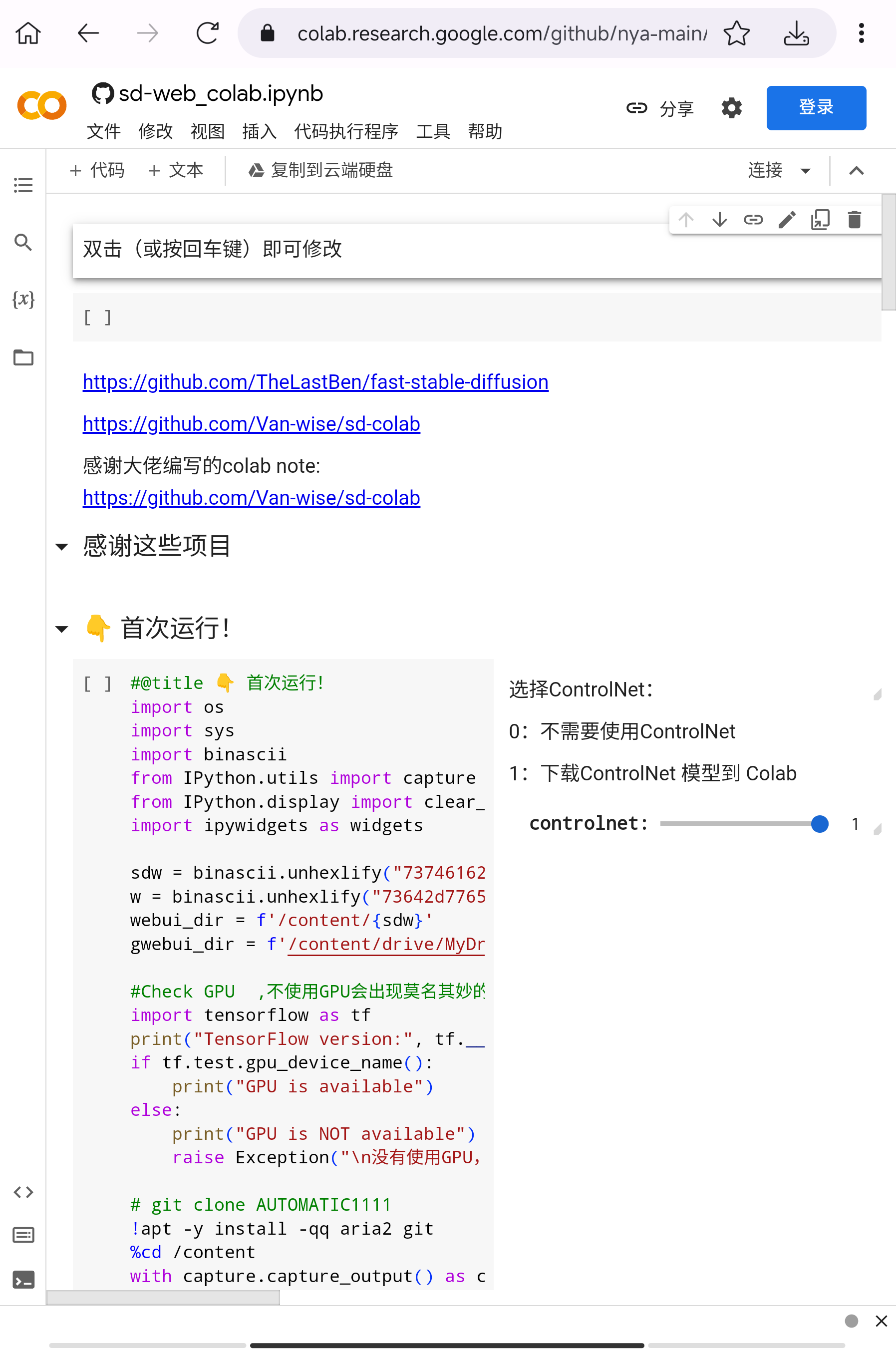
Task: Collapse the 感谢这些项目 section
Action: pyautogui.click(x=62, y=547)
